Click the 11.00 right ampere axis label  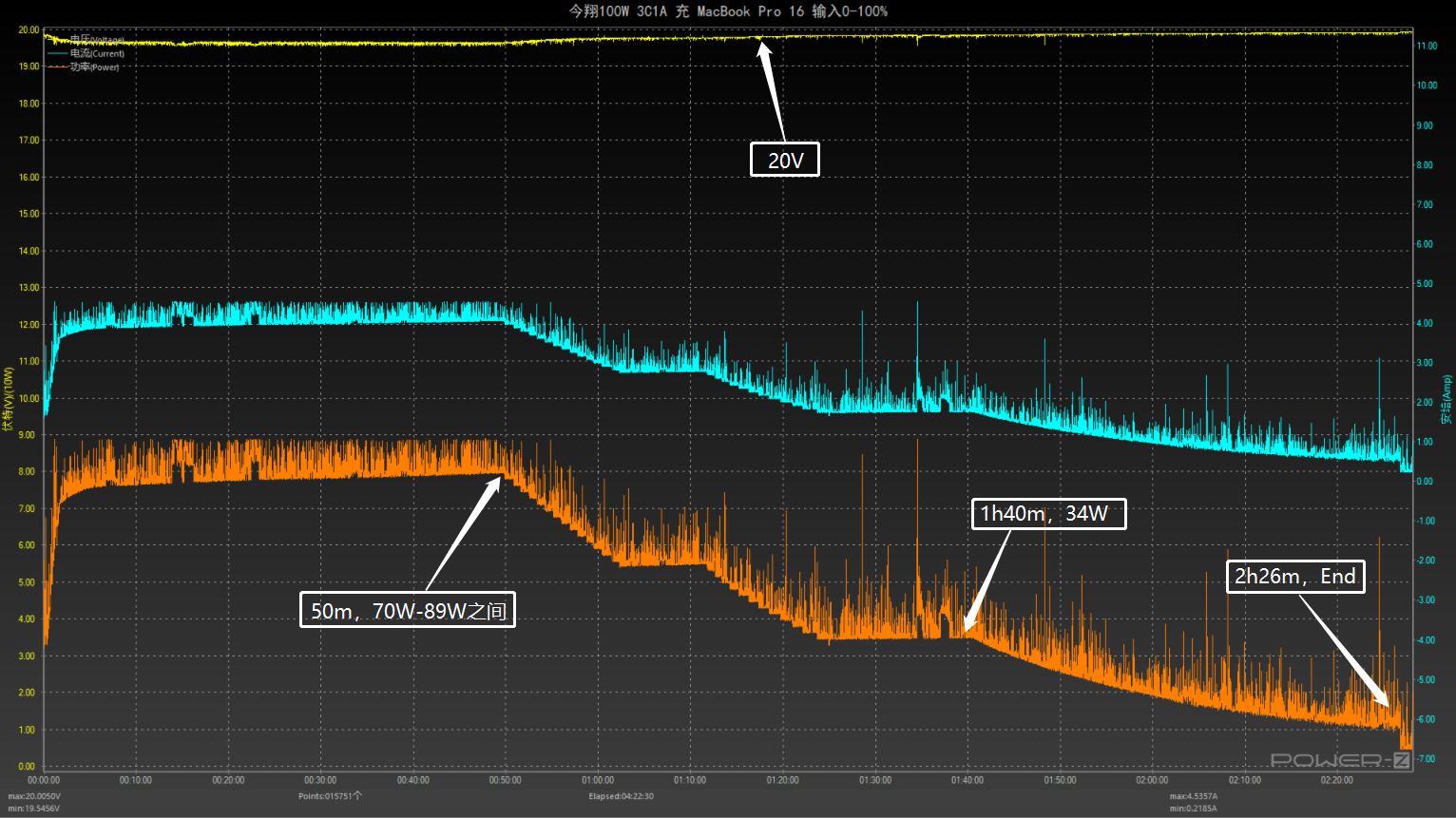[1427, 46]
